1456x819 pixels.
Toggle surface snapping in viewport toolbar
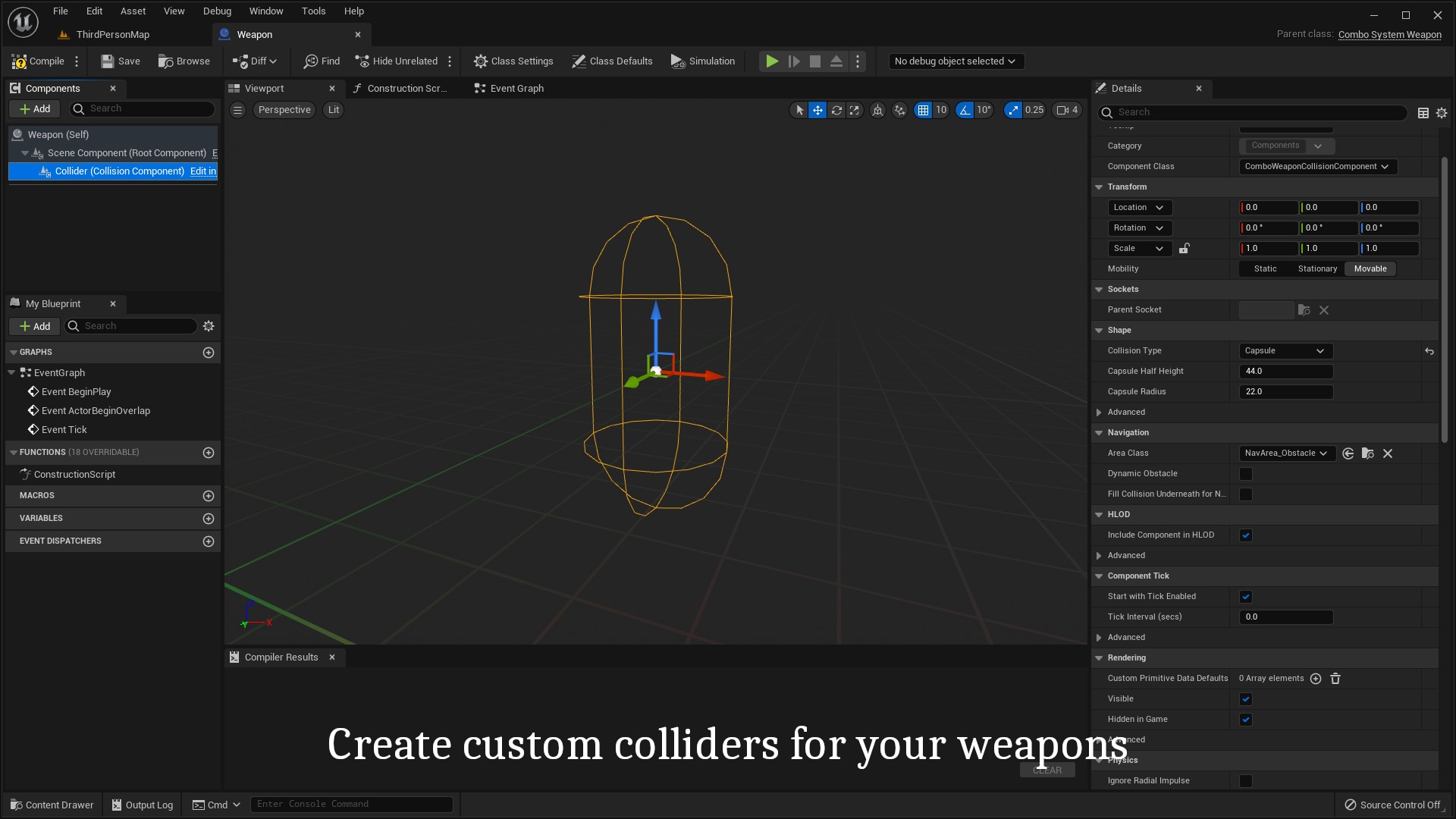(900, 110)
